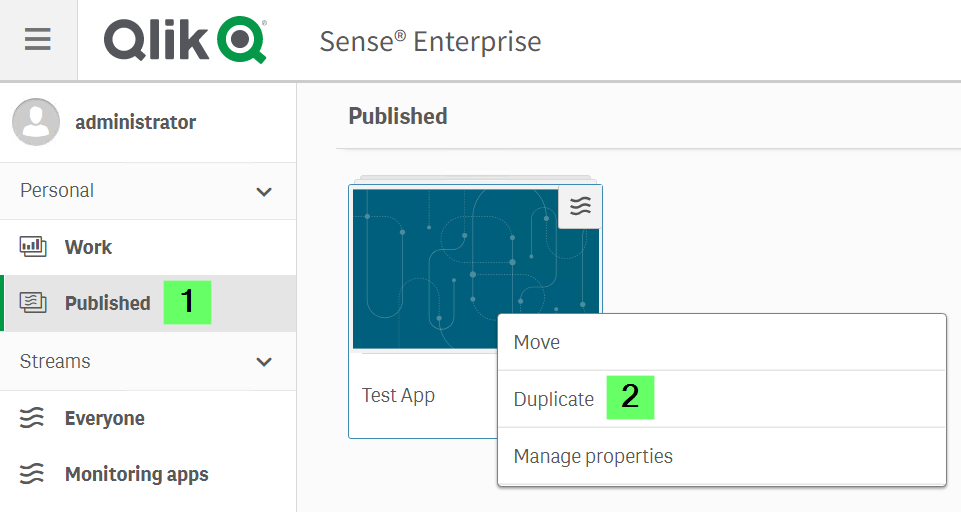The width and height of the screenshot is (961, 512).
Task: Click the Work chart icon
Action: click(33, 246)
